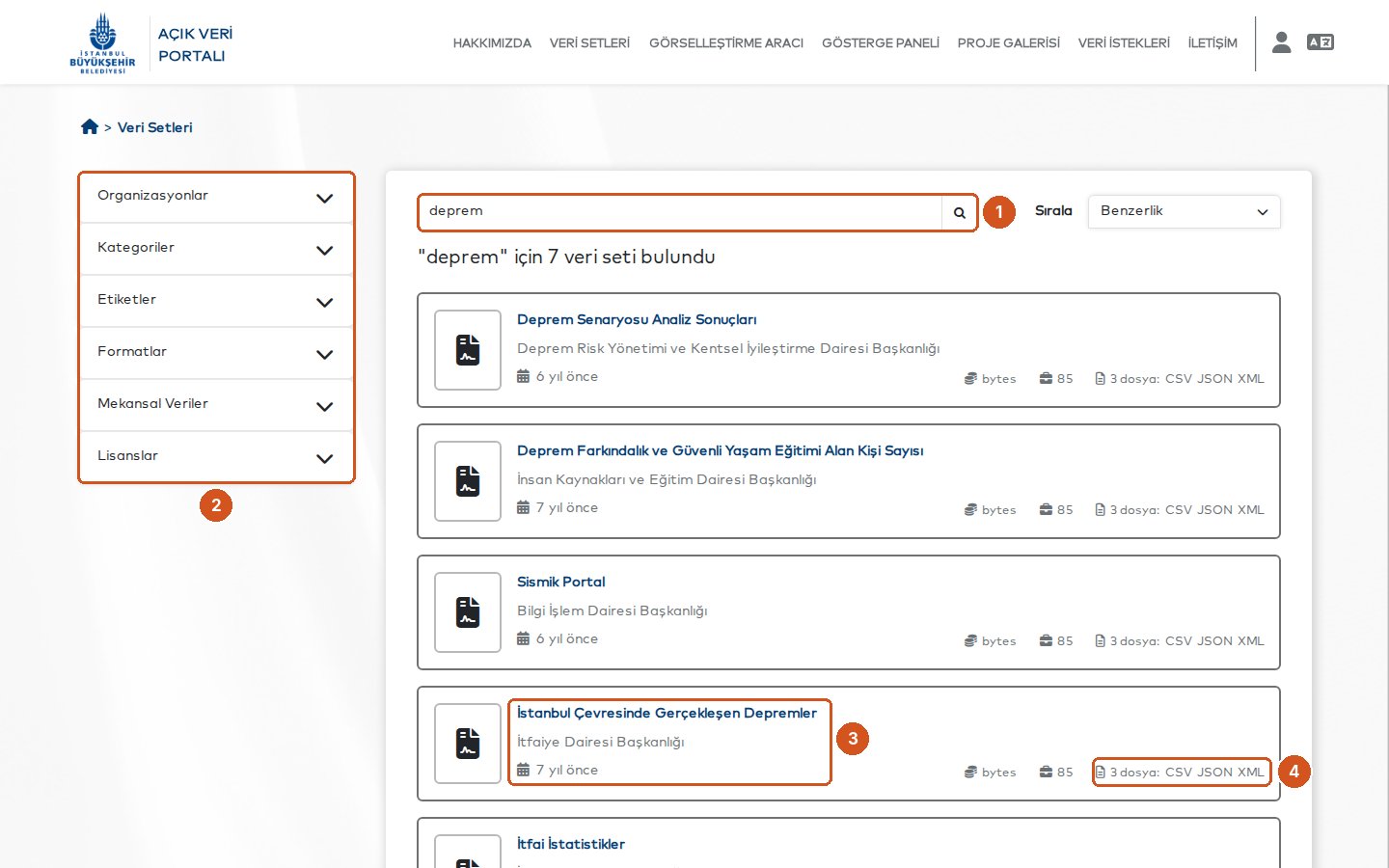Click the Veri Setleri breadcrumb link
Image resolution: width=1389 pixels, height=868 pixels.
point(155,127)
